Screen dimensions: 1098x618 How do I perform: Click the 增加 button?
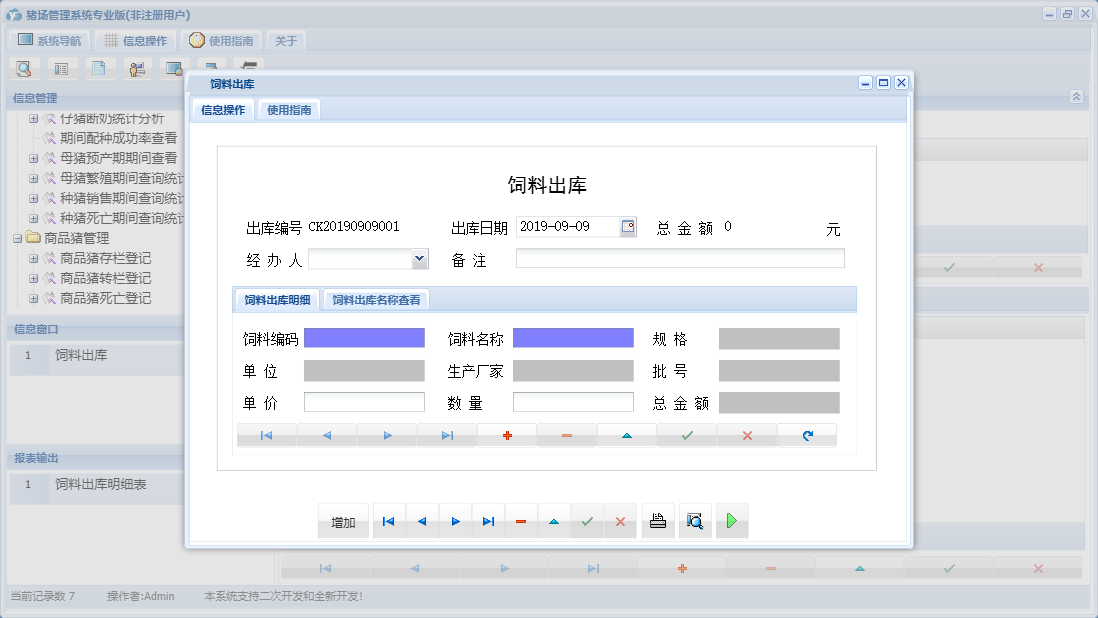343,521
